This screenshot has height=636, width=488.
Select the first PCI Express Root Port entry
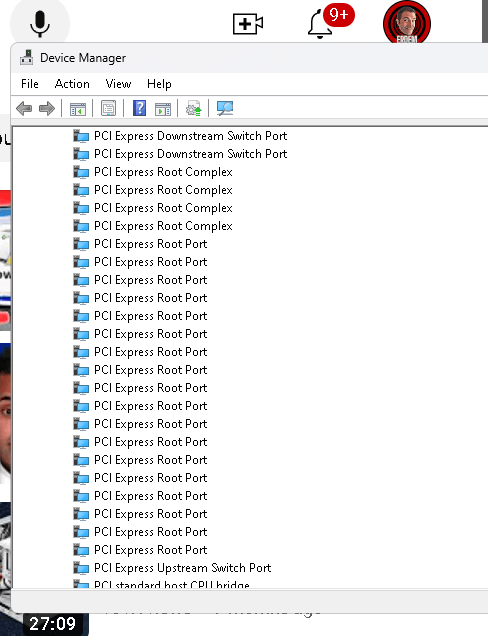point(150,244)
